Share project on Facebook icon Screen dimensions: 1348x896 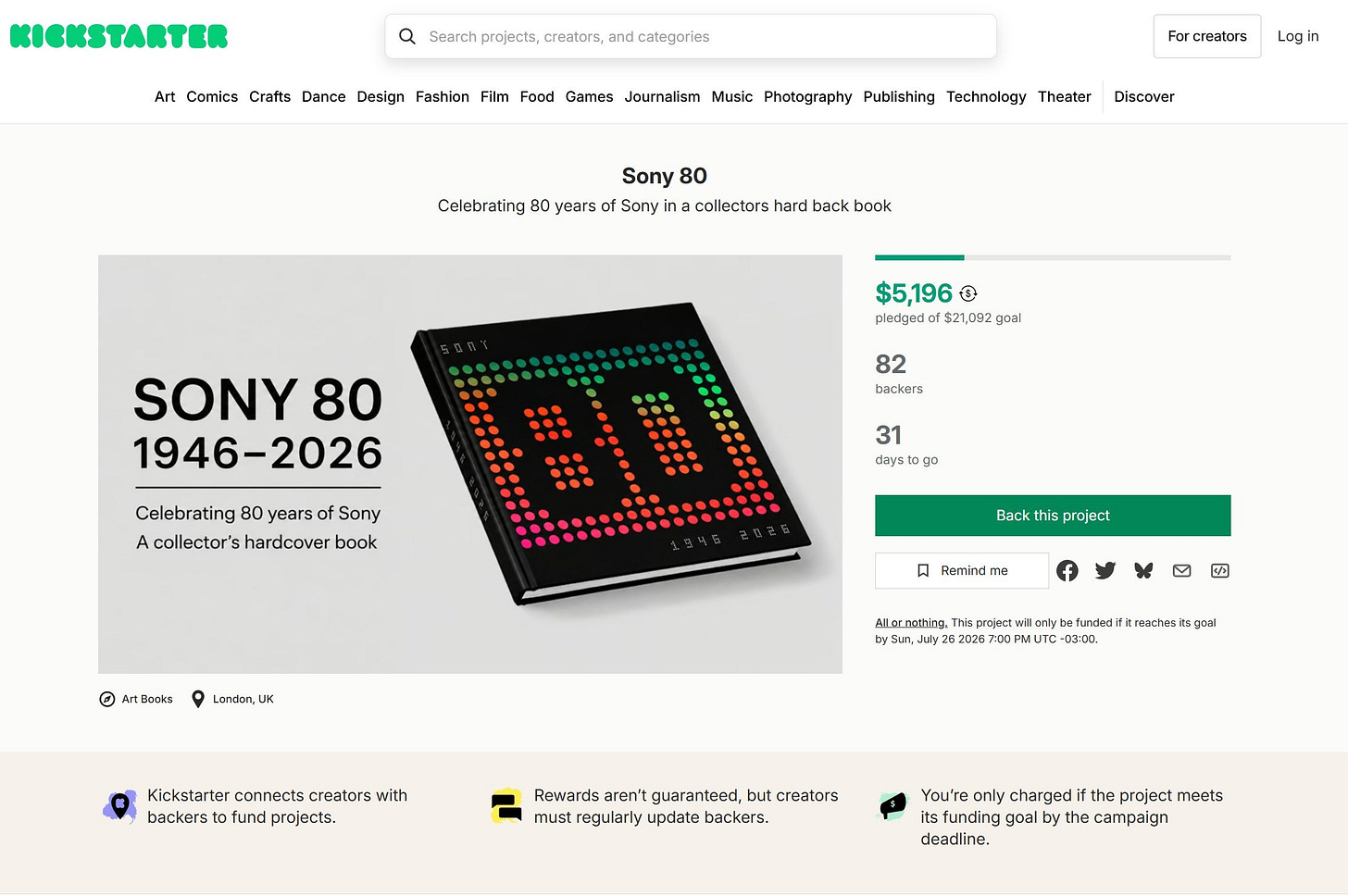tap(1067, 571)
